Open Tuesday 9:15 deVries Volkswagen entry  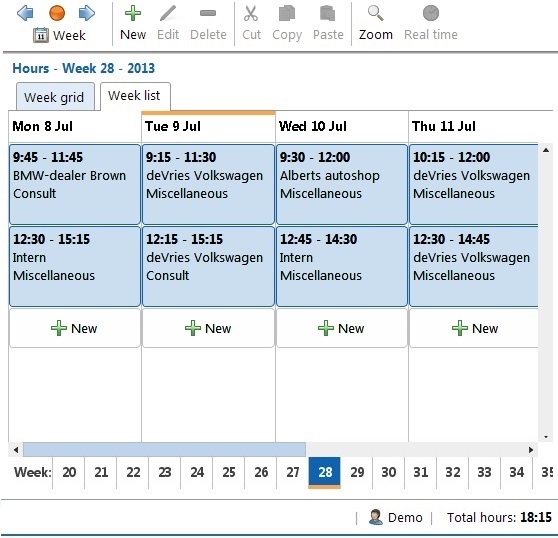tap(208, 184)
